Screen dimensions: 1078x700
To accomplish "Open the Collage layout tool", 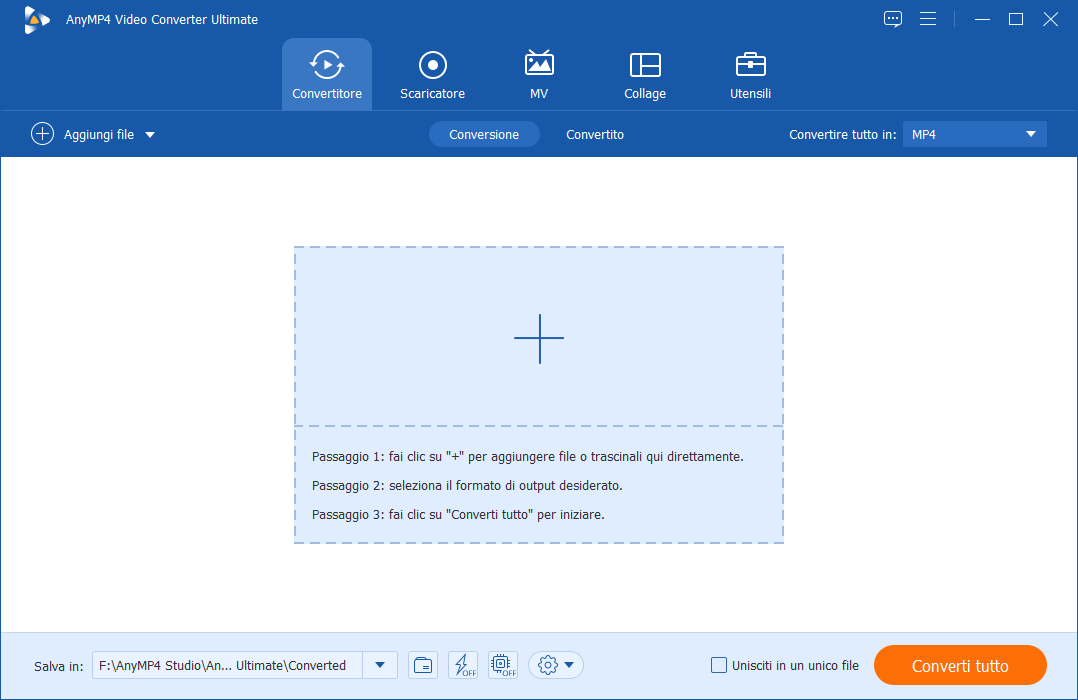I will (645, 75).
